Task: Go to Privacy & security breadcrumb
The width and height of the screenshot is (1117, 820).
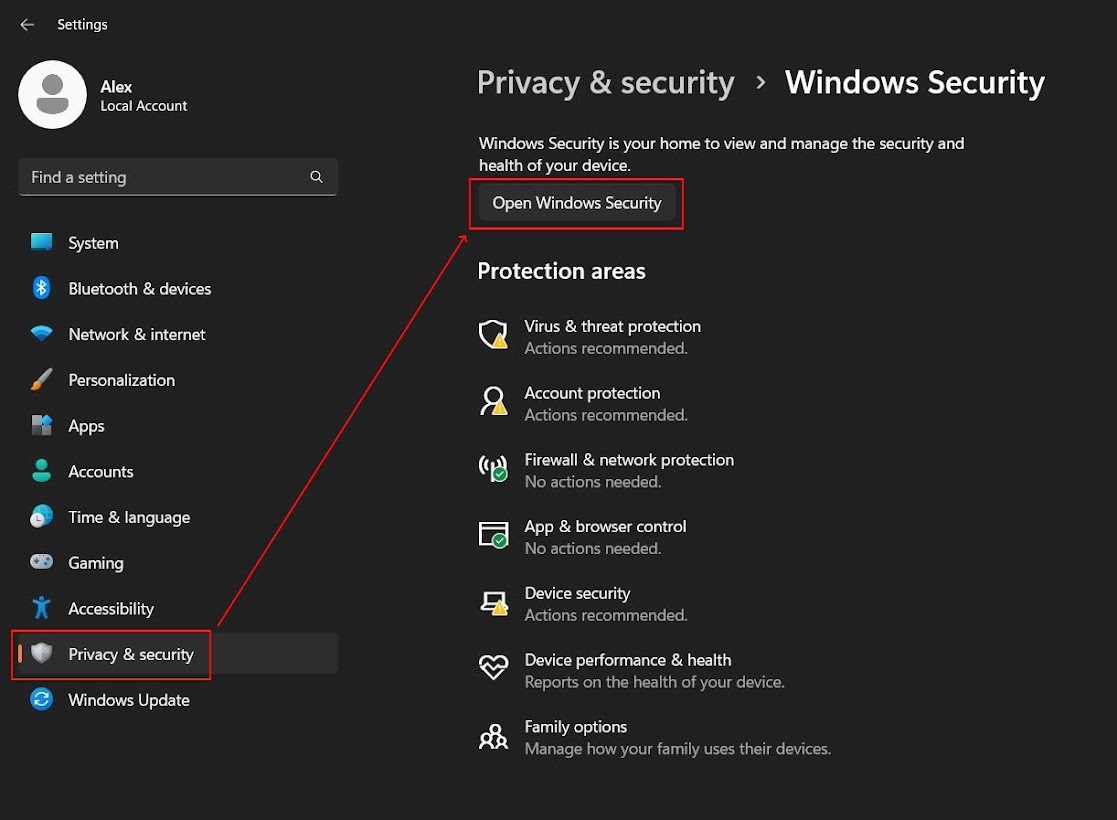Action: (x=605, y=83)
